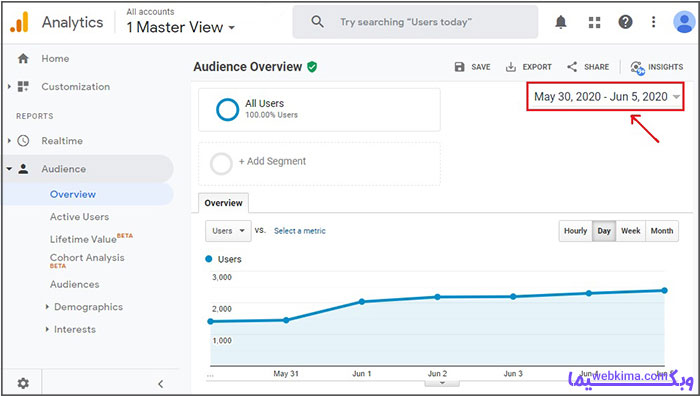Image resolution: width=700 pixels, height=396 pixels.
Task: Click the search magnifier icon
Action: click(x=317, y=21)
